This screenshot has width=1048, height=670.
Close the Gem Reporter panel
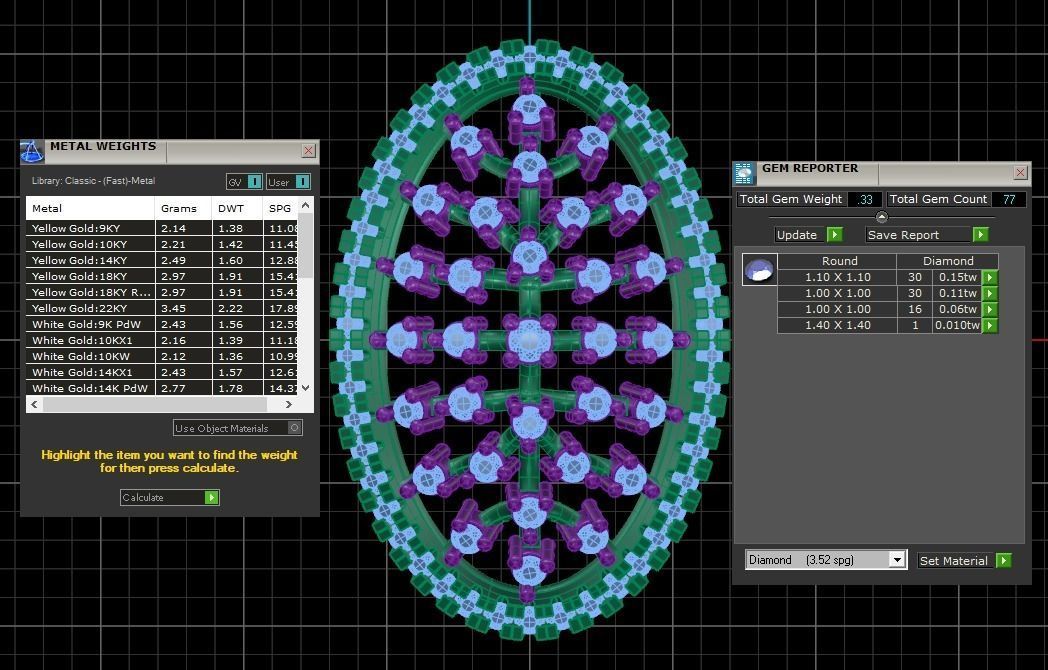[x=1021, y=173]
